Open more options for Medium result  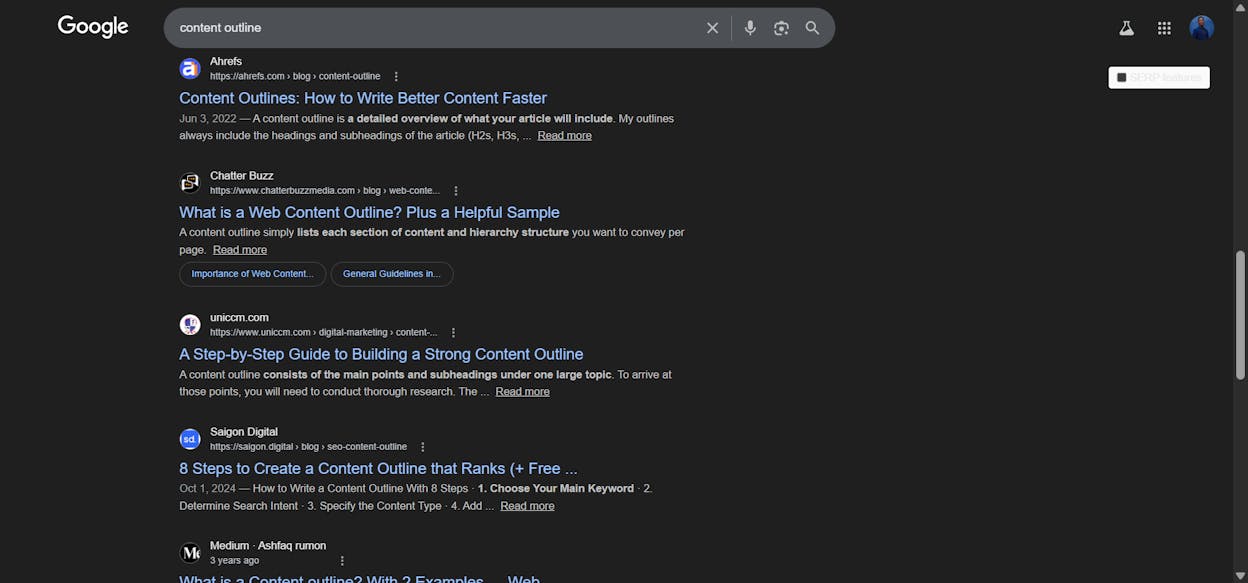click(x=342, y=561)
